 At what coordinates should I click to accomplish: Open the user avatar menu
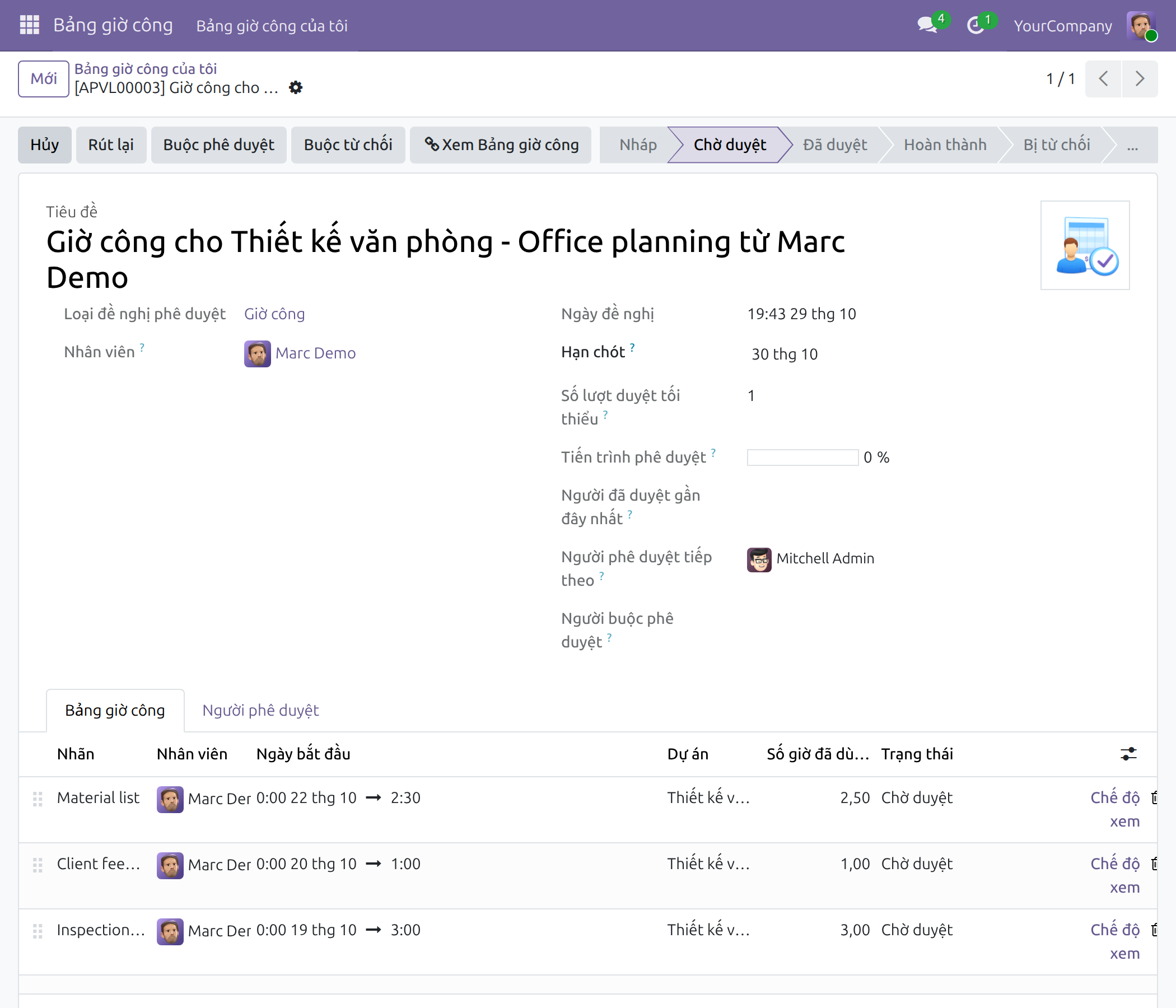[x=1141, y=26]
